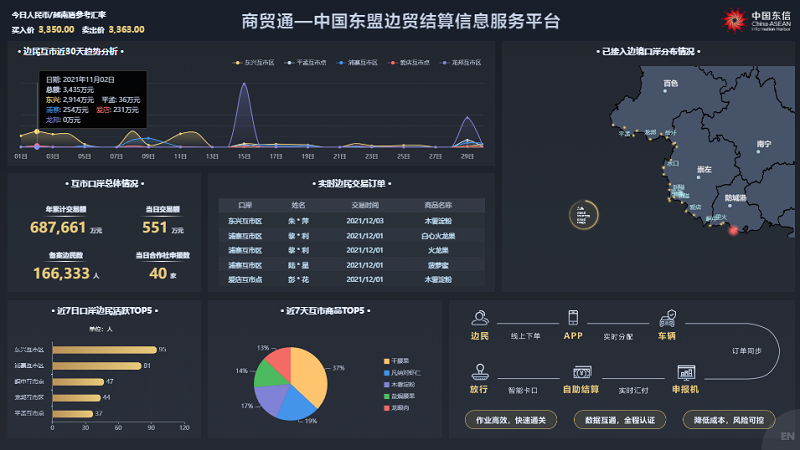Toggle the 平孟互市点 series in trend legend
The image size is (800, 450).
(306, 62)
